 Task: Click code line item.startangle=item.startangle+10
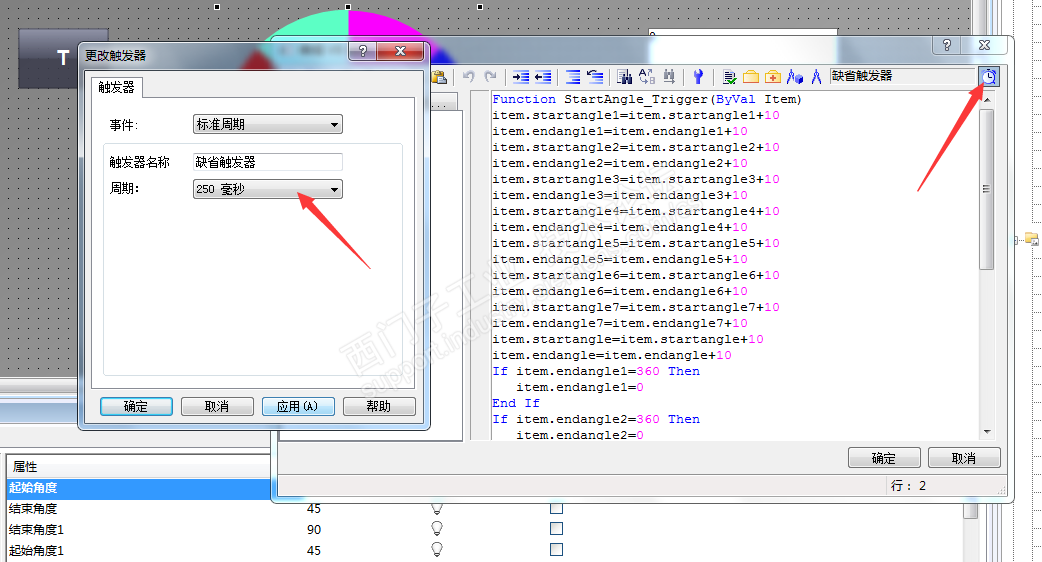point(627,339)
